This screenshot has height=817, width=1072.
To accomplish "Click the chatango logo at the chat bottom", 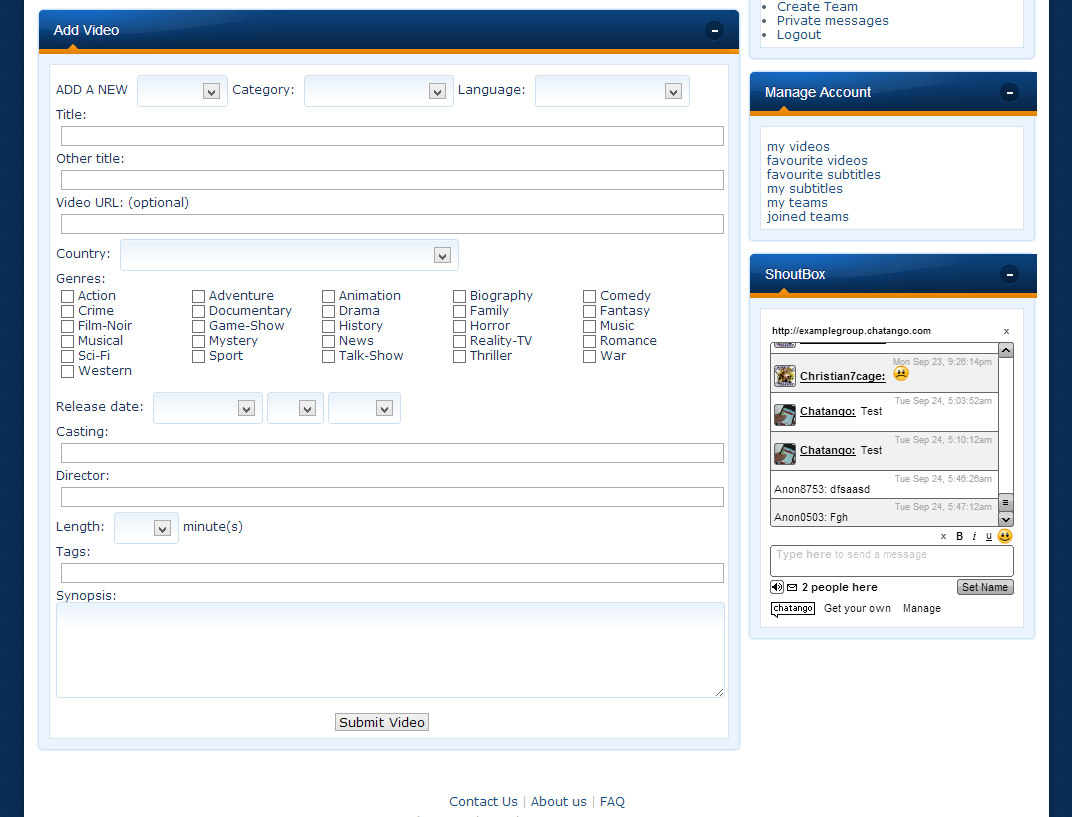I will coord(793,608).
